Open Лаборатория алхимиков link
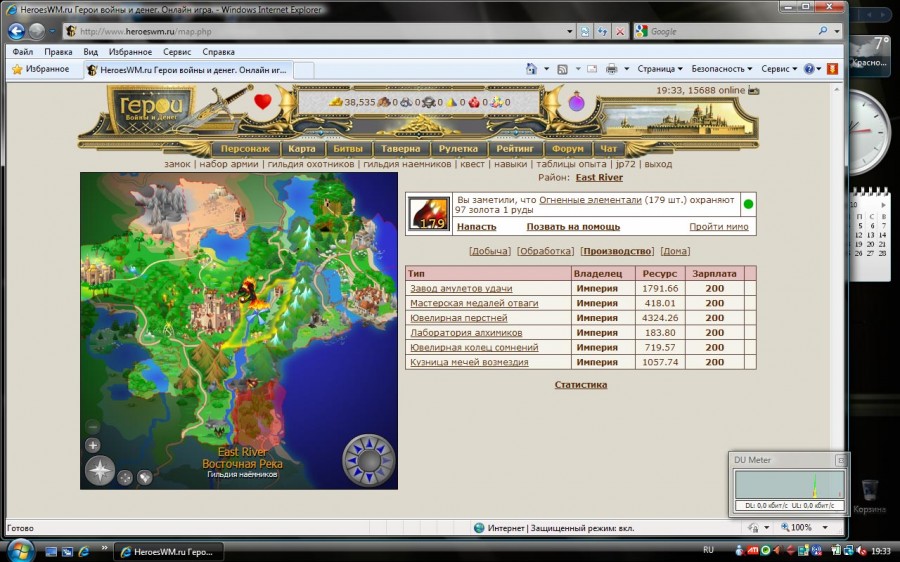Image resolution: width=900 pixels, height=562 pixels. 466,332
